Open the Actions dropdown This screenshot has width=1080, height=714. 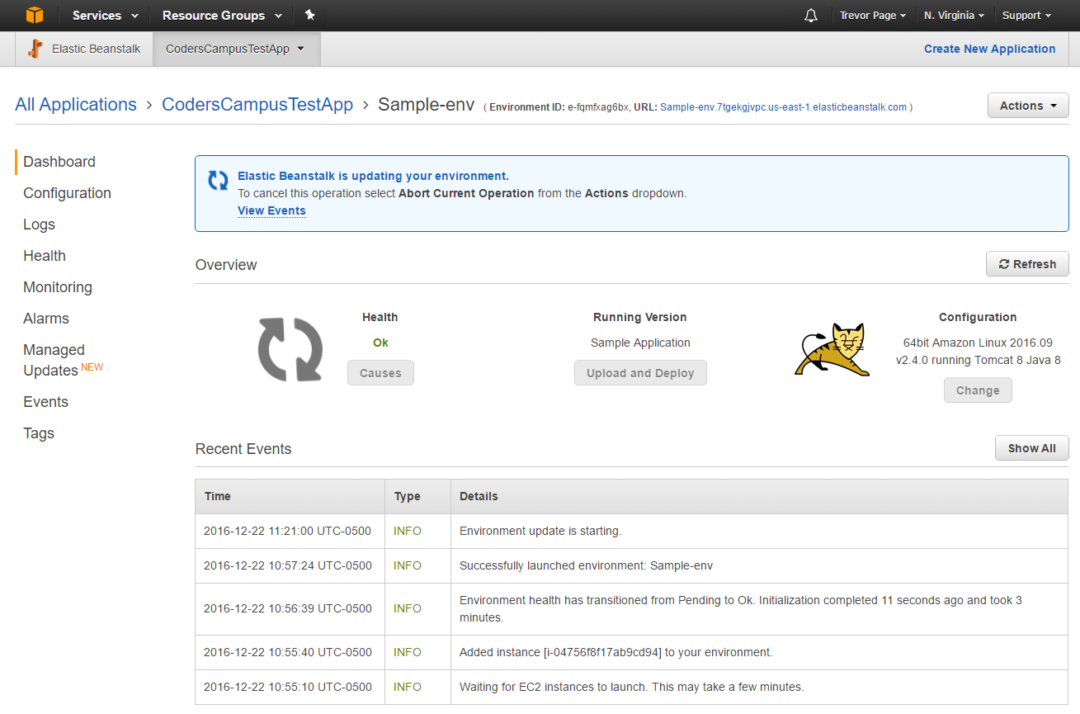pyautogui.click(x=1028, y=105)
